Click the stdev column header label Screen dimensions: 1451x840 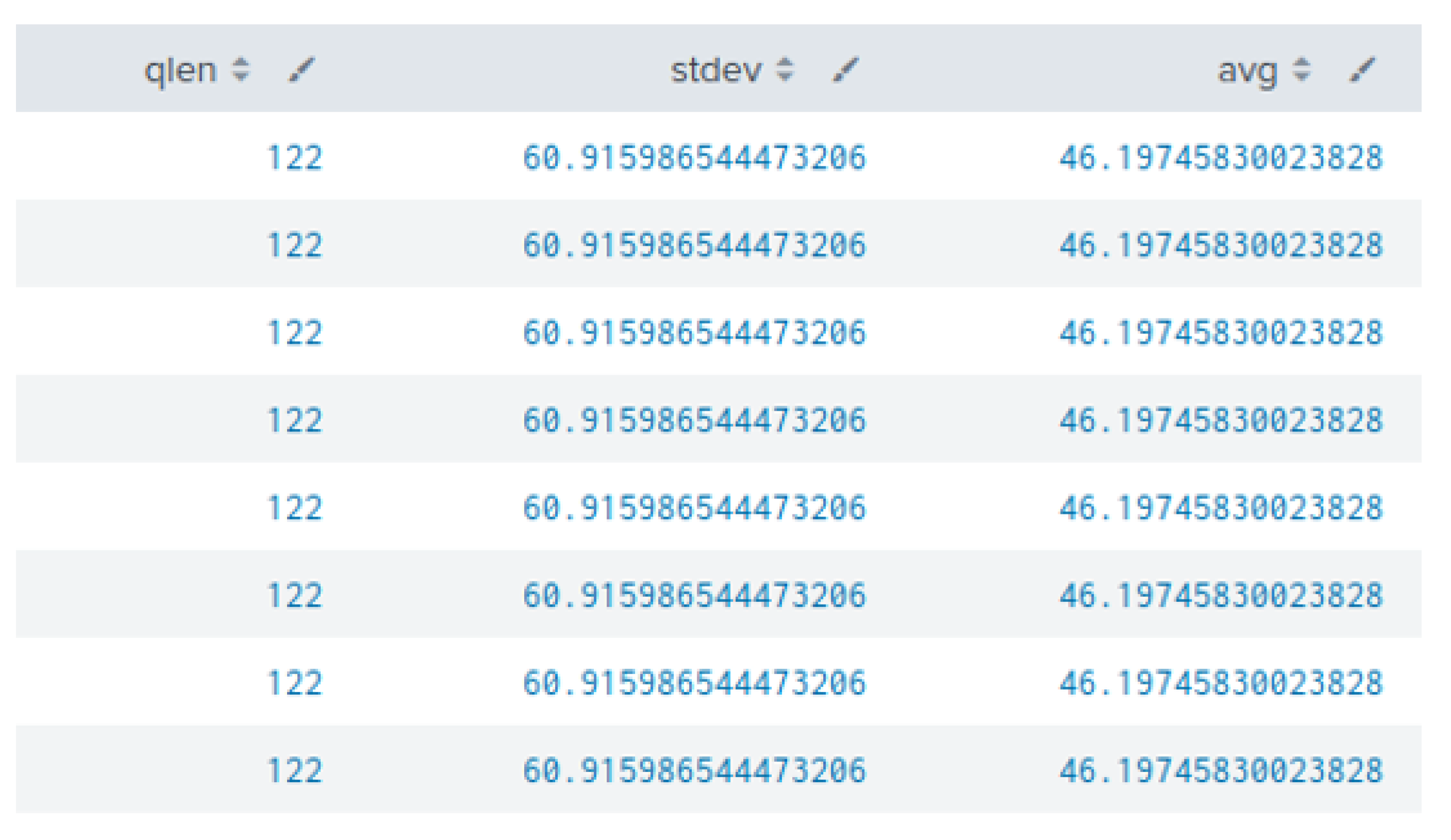coord(716,71)
